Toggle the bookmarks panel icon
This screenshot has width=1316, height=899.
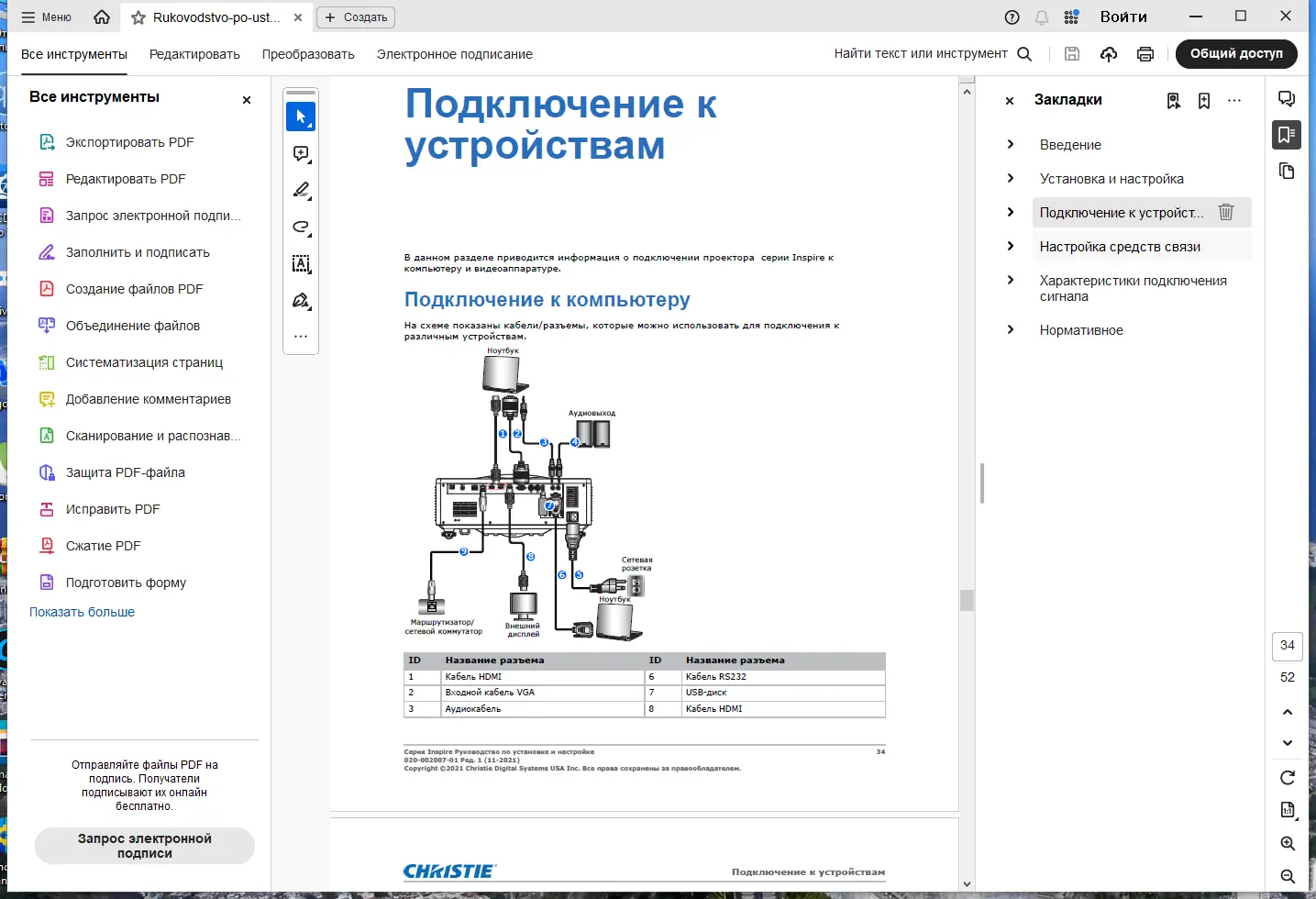pyautogui.click(x=1287, y=135)
